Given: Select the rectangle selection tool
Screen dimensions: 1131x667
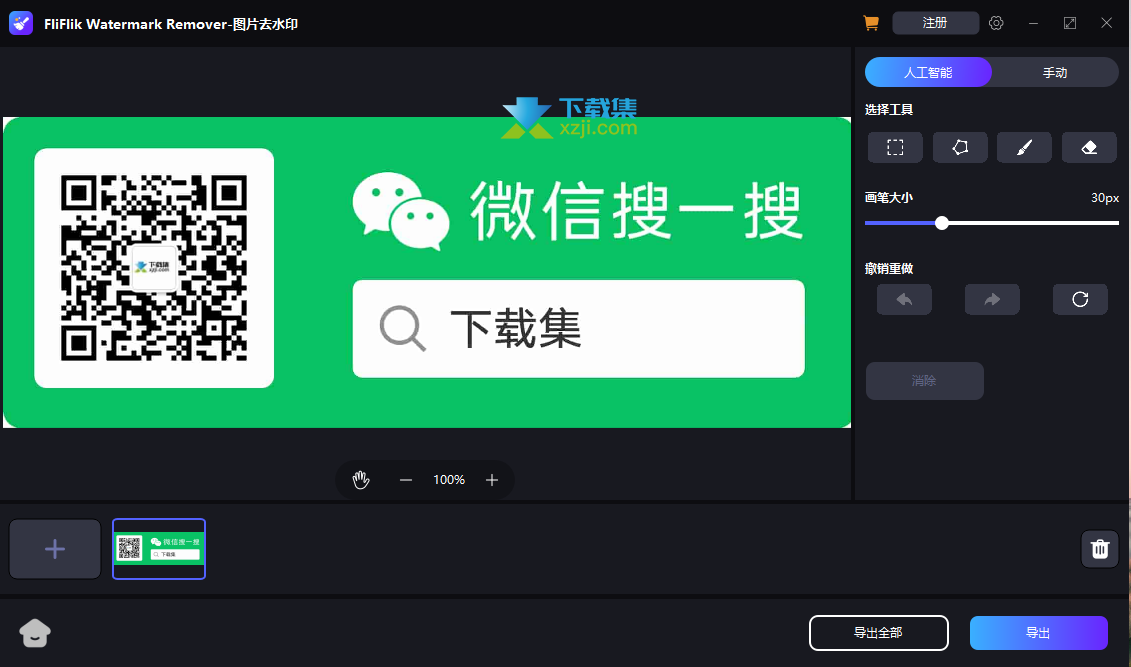Looking at the screenshot, I should pyautogui.click(x=895, y=148).
